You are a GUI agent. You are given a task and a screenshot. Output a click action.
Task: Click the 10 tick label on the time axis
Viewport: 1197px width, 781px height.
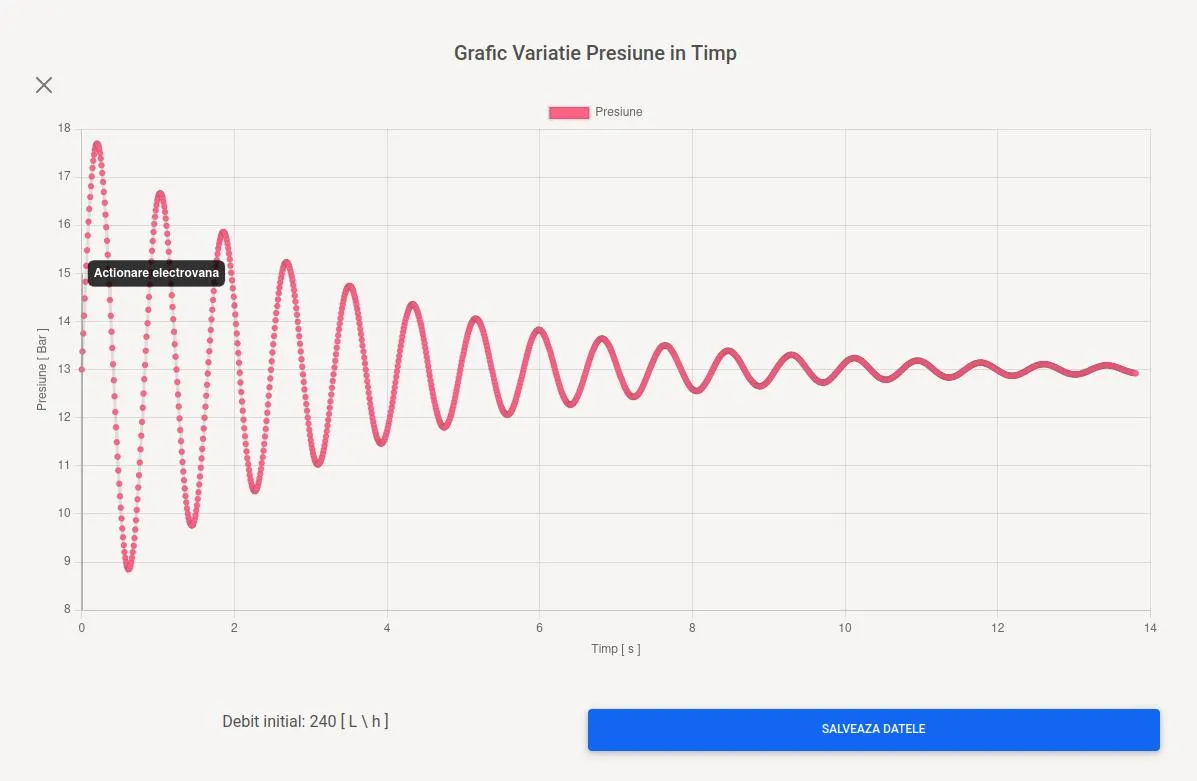click(x=845, y=628)
